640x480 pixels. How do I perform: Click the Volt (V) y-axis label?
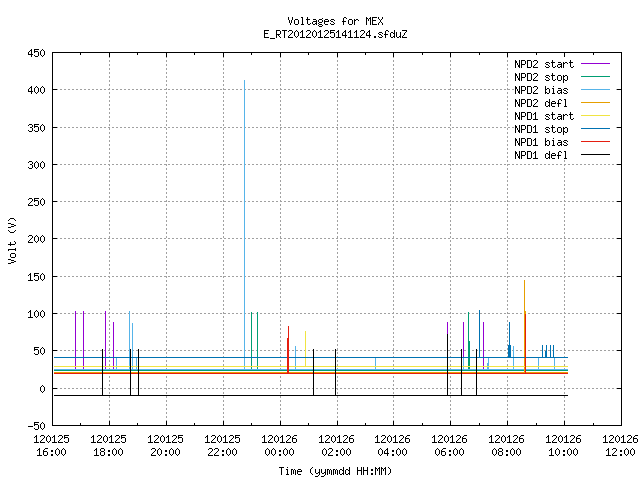point(13,240)
